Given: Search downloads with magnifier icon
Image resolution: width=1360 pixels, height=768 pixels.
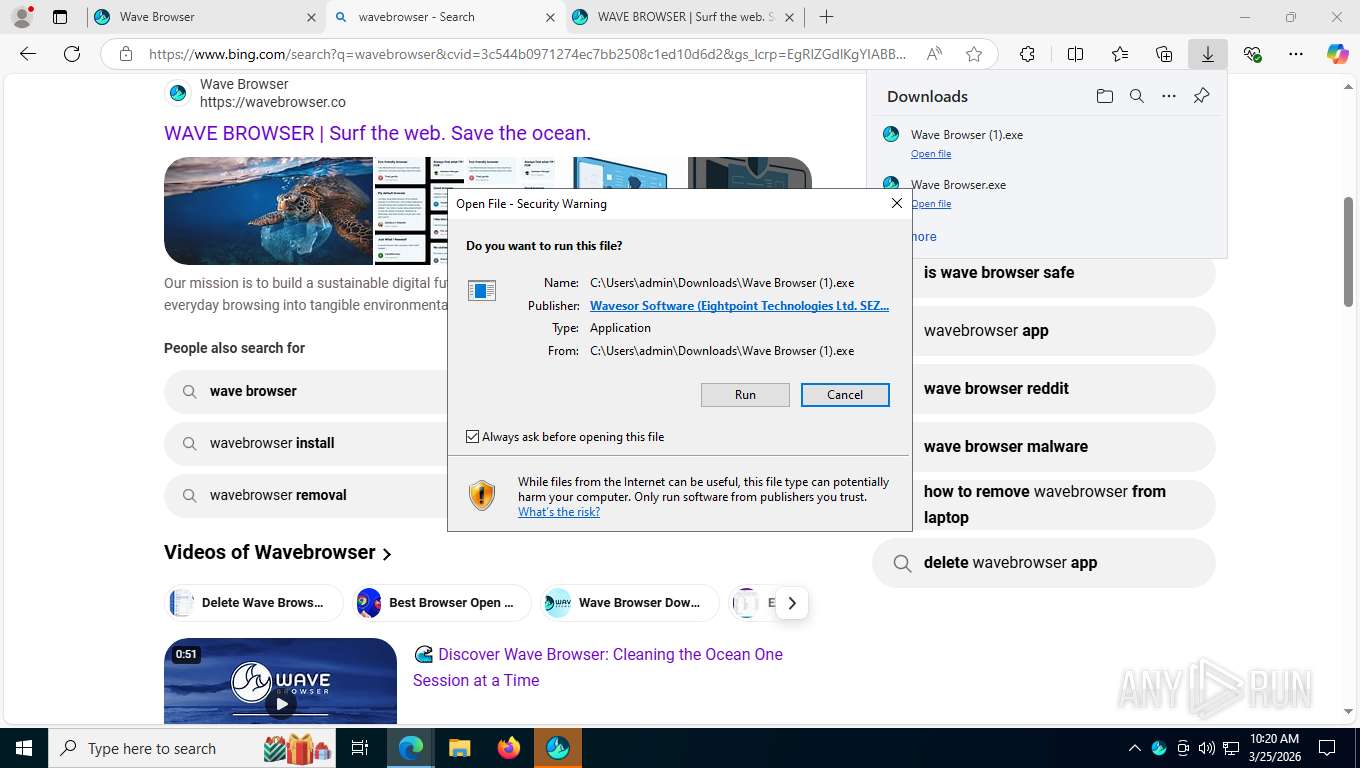Looking at the screenshot, I should coord(1137,96).
